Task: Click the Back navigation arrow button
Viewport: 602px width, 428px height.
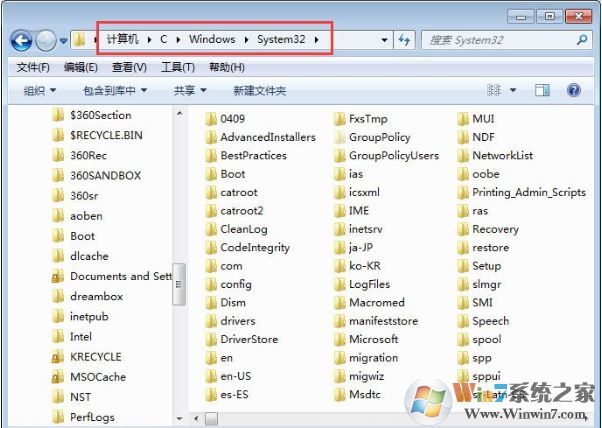Action: (21, 41)
